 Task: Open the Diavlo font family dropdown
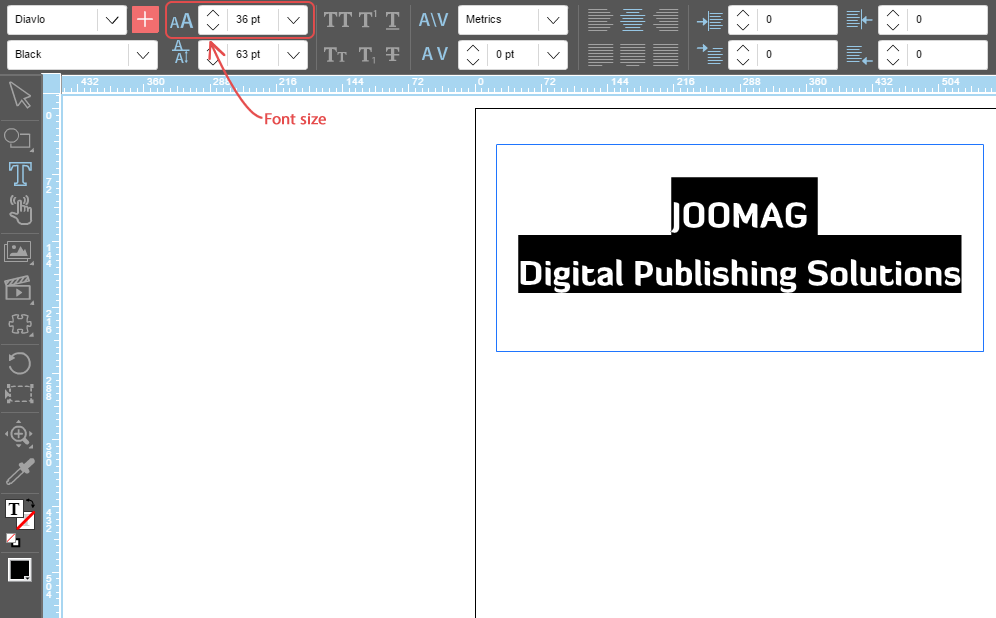click(112, 20)
